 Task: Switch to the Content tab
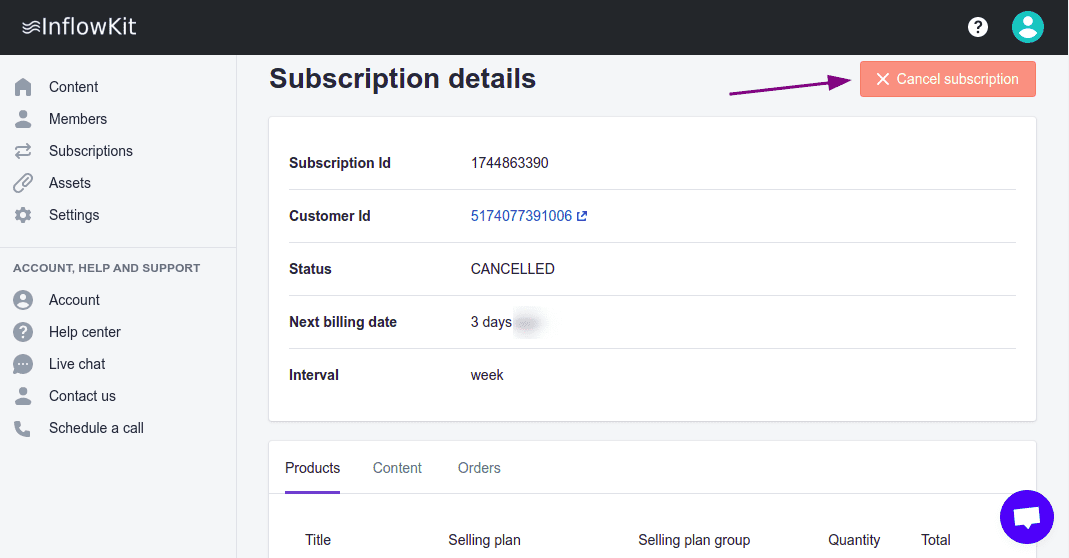397,468
